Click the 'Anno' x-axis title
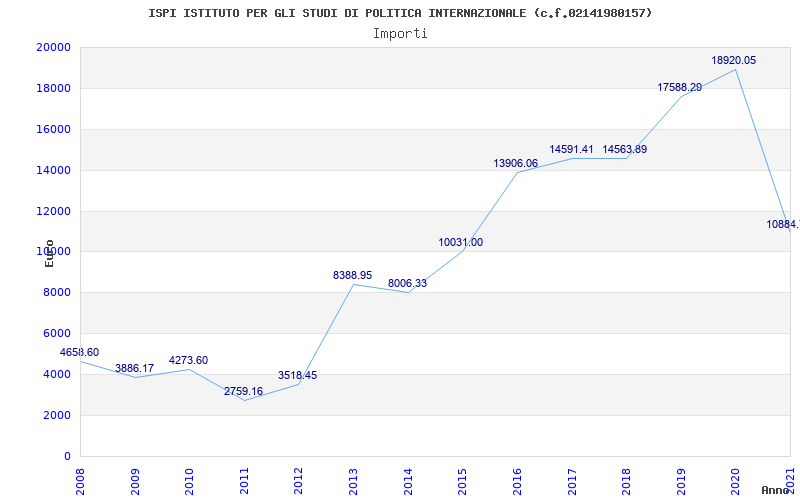This screenshot has width=800, height=500. click(x=775, y=490)
